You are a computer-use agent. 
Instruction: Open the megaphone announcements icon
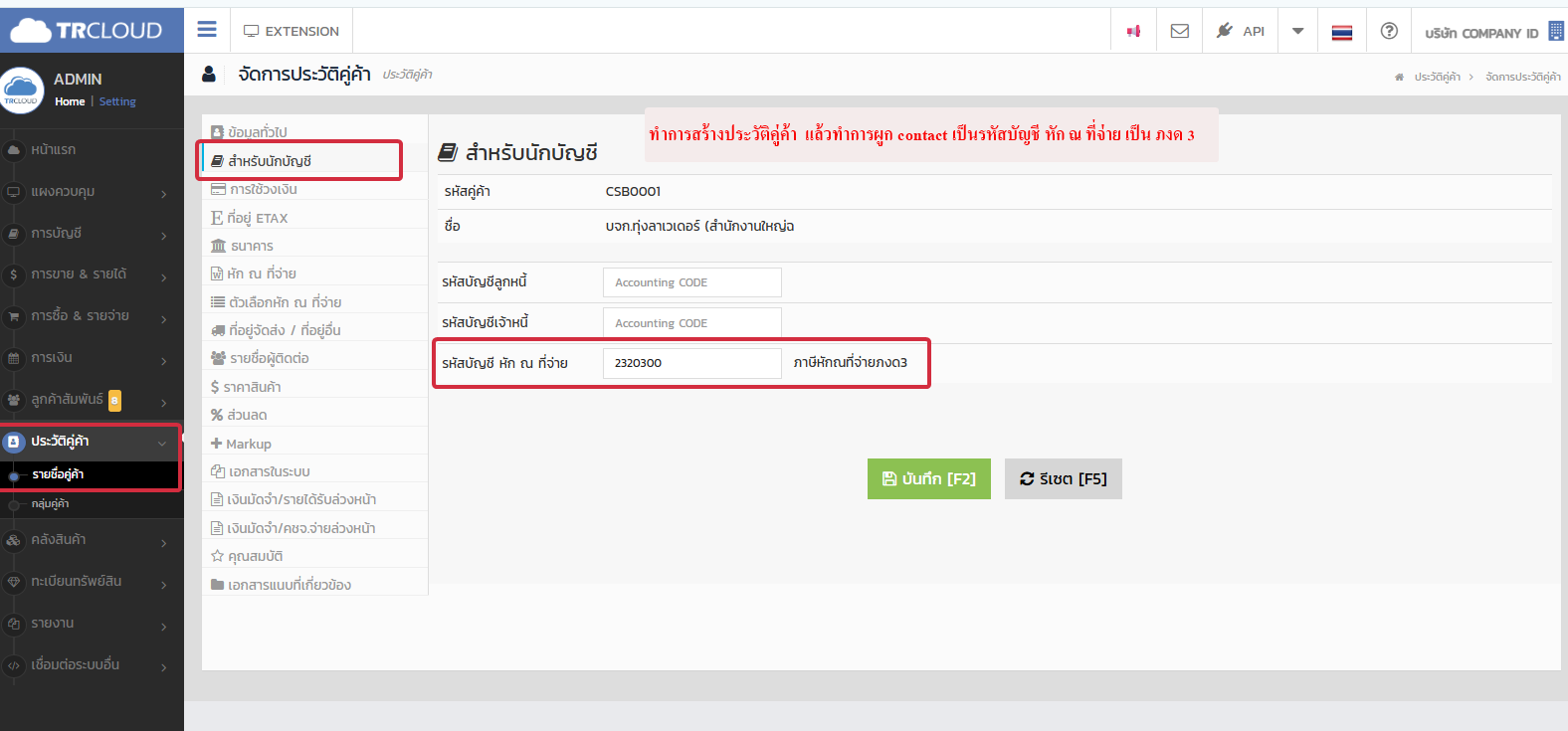point(1133,31)
